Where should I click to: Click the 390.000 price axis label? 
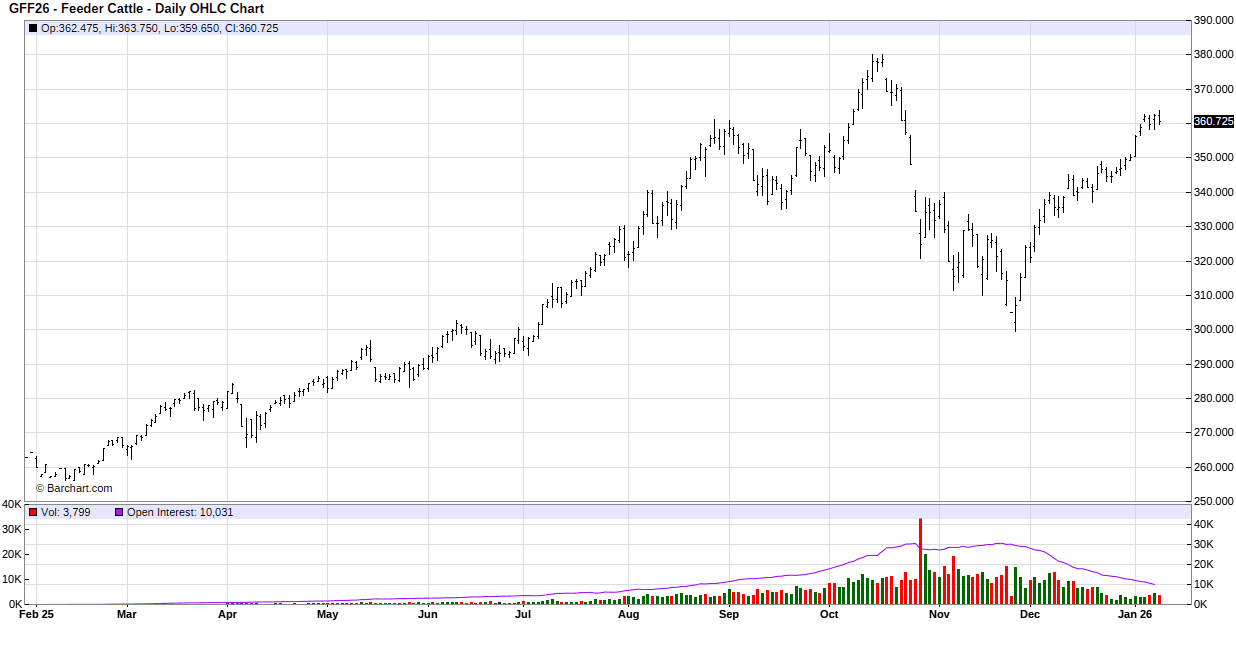(x=1213, y=20)
